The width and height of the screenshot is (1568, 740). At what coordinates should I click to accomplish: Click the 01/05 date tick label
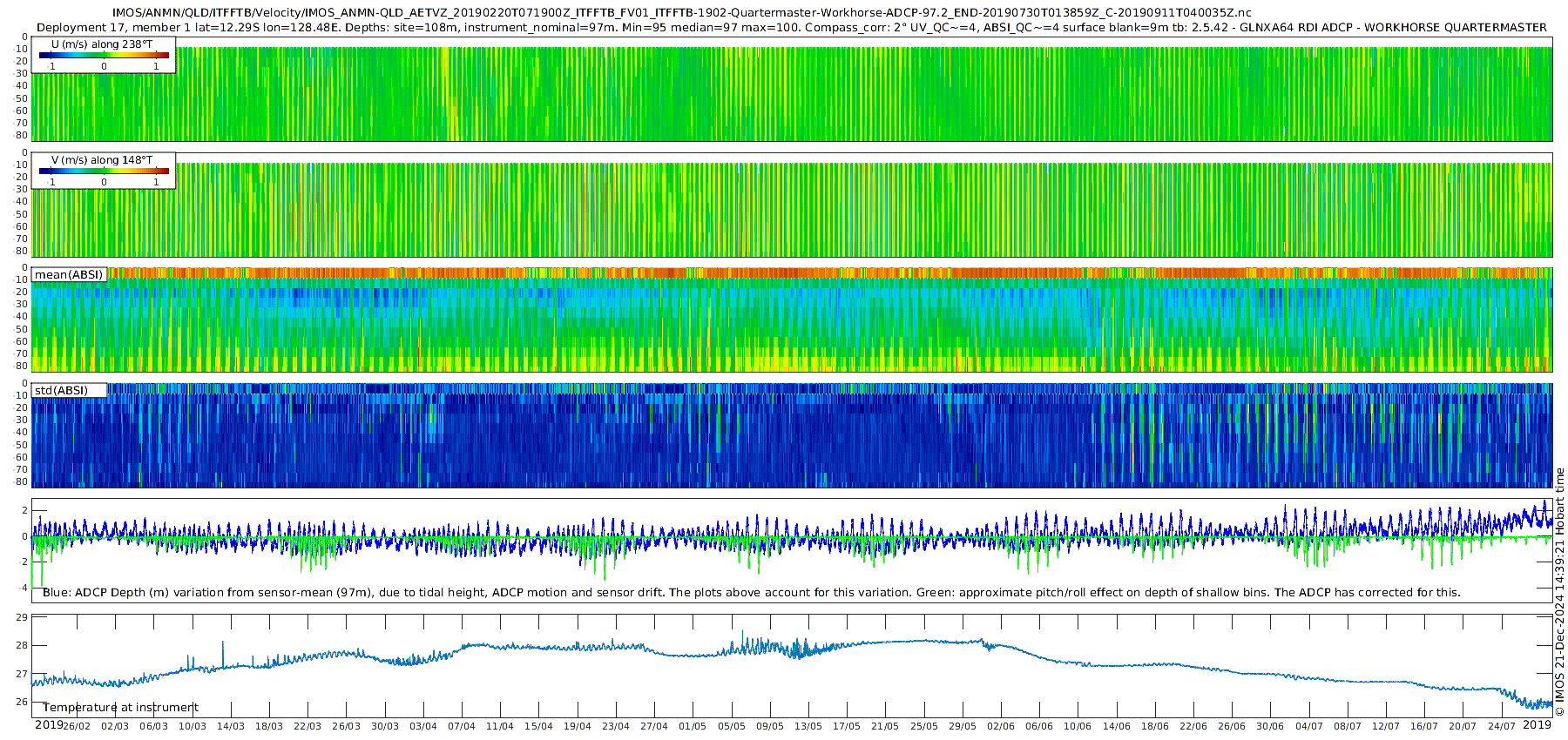(693, 726)
